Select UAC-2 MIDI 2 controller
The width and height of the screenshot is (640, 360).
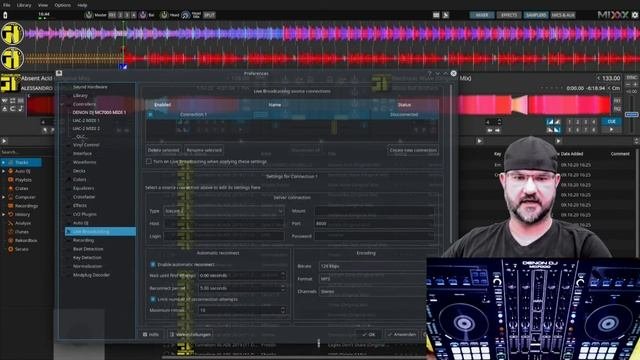[x=86, y=128]
